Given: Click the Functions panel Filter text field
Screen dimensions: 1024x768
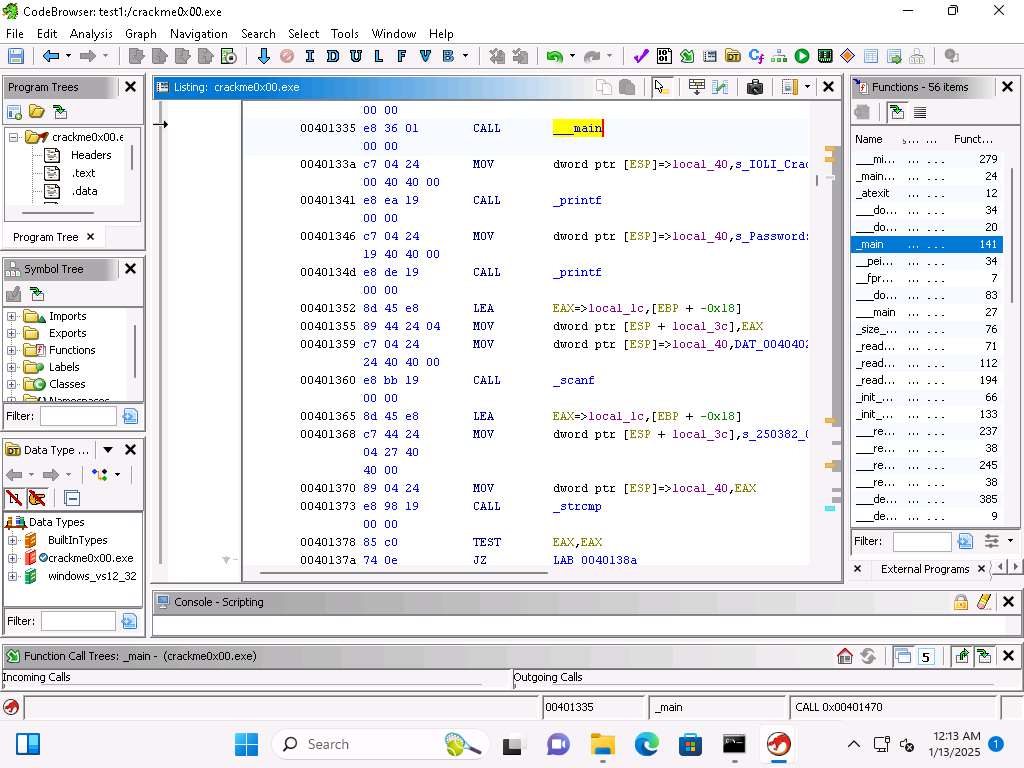Looking at the screenshot, I should tap(921, 541).
